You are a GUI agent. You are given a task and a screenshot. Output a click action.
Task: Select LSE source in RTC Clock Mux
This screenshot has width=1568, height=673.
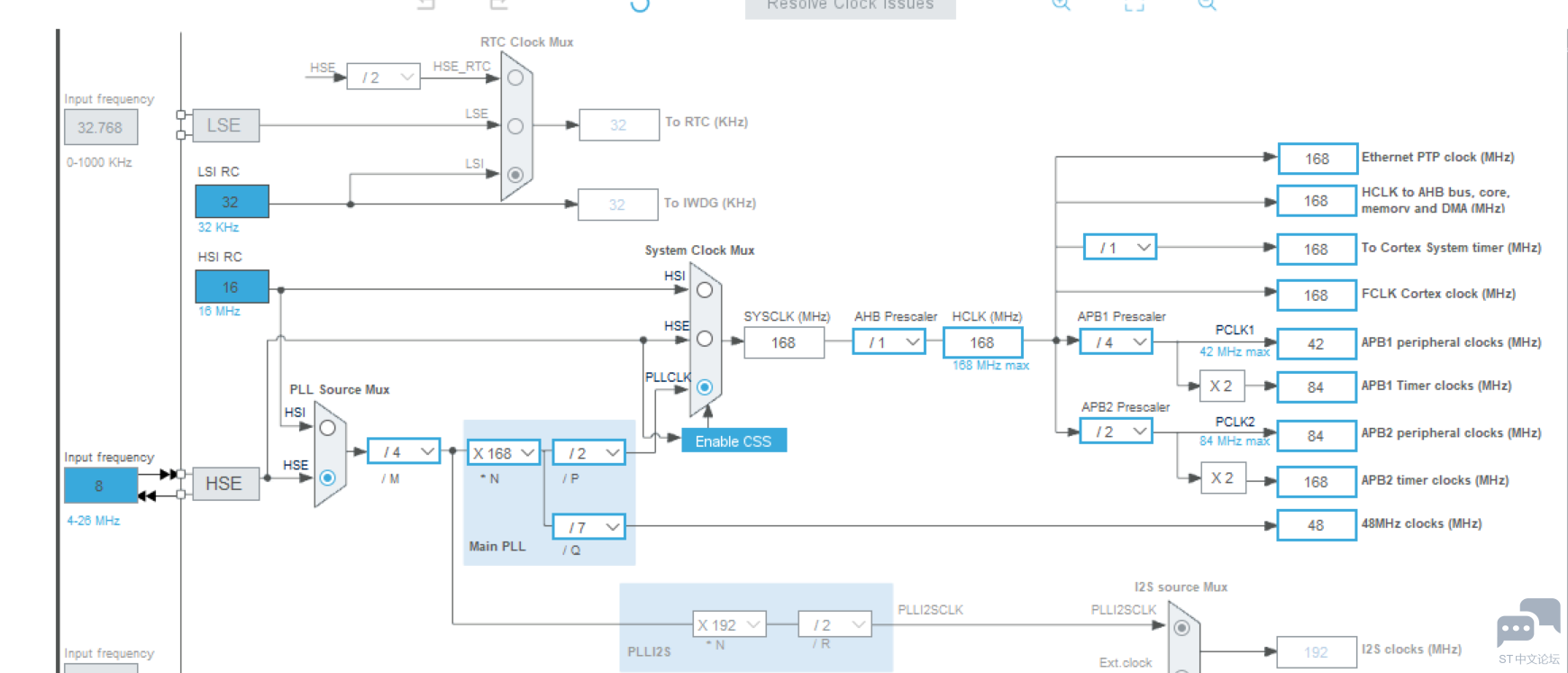point(515,126)
